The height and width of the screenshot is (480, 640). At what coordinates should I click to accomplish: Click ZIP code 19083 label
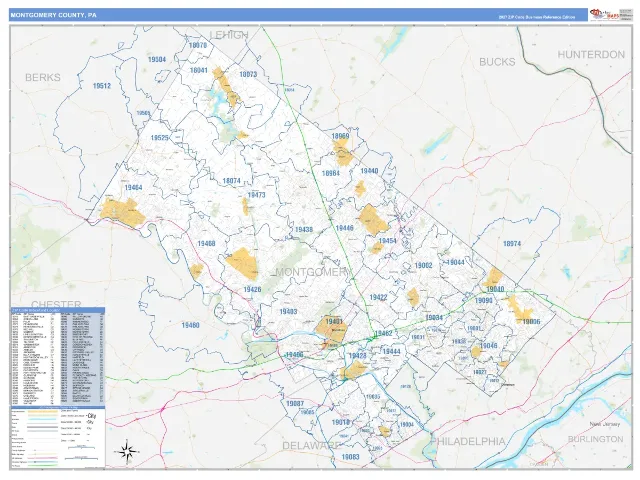[x=351, y=457]
